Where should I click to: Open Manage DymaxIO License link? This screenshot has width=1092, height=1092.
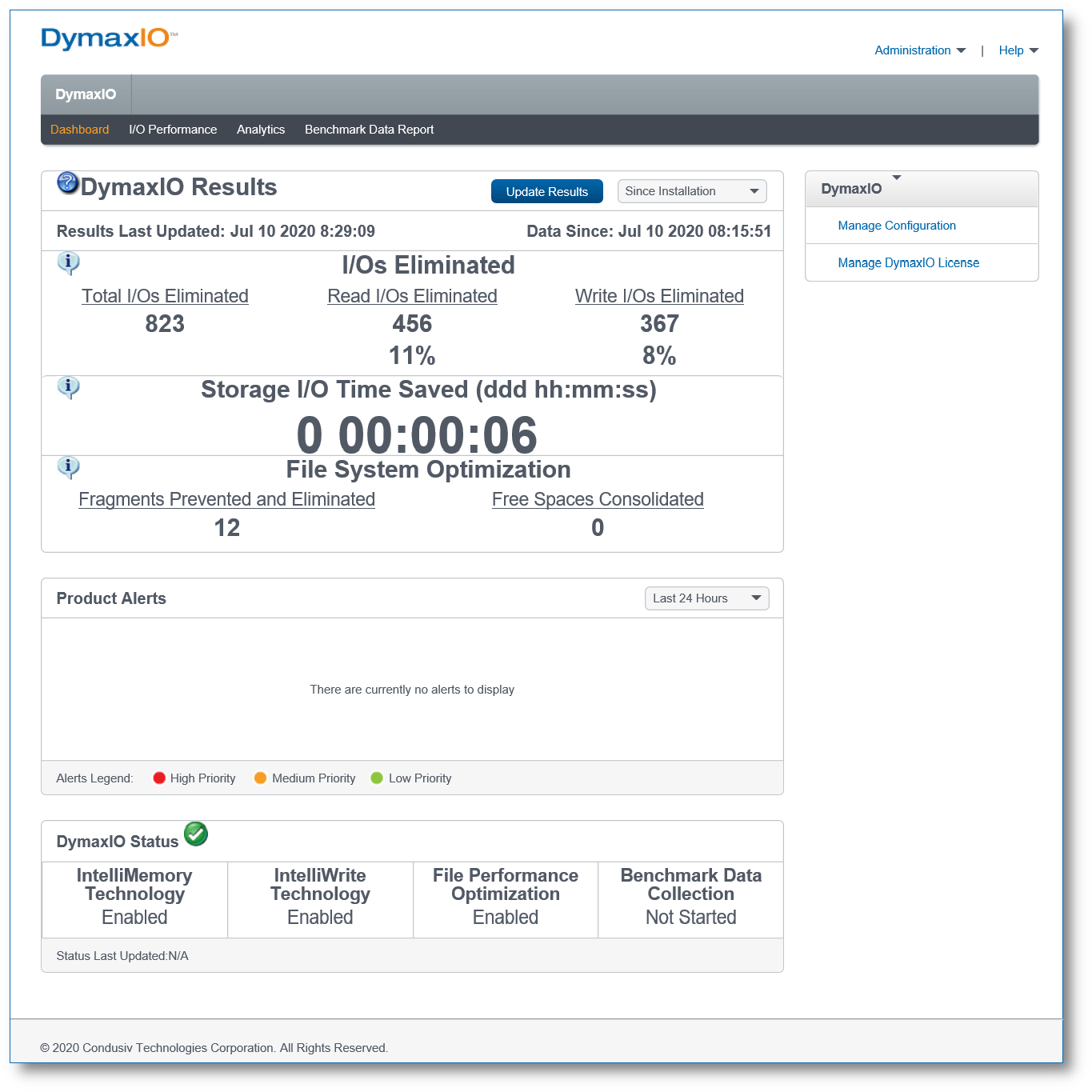click(x=908, y=262)
